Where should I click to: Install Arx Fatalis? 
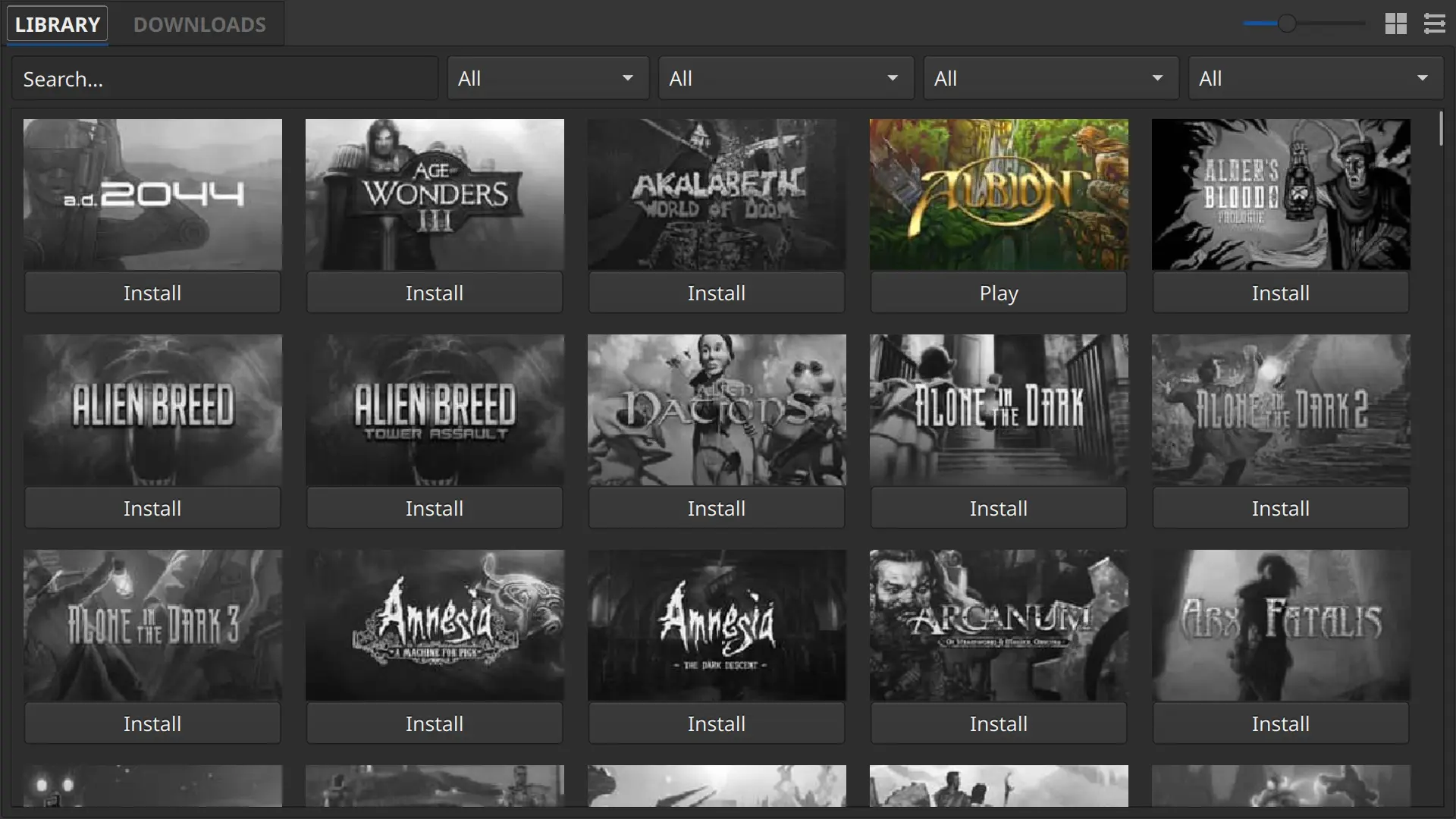(x=1280, y=724)
